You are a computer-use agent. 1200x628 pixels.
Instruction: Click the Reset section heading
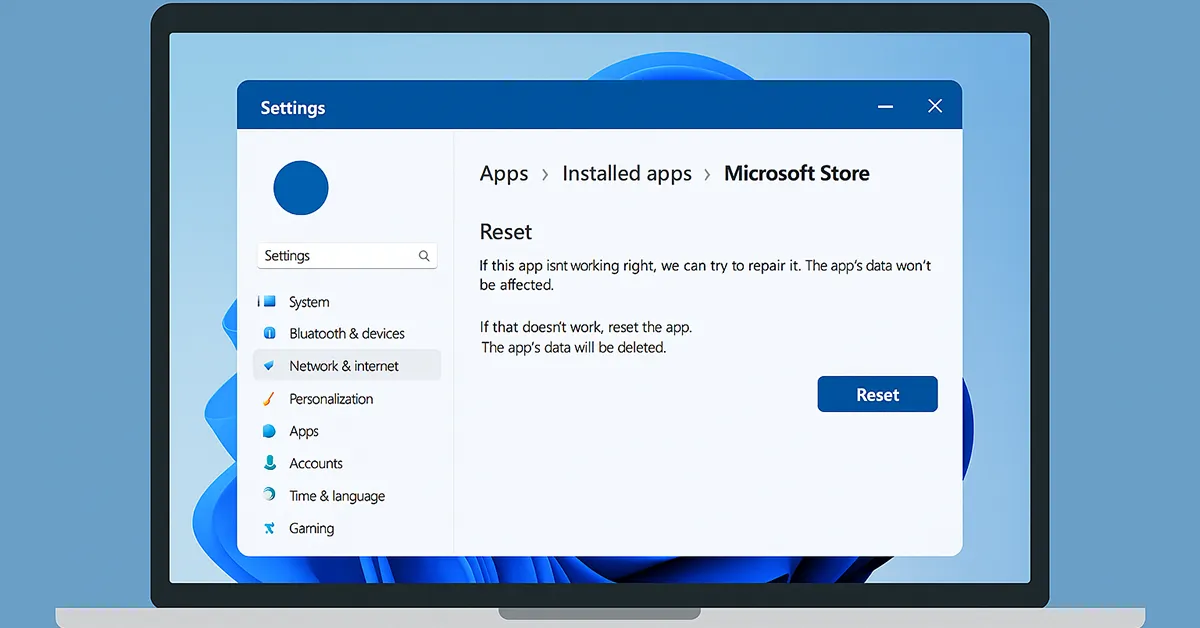(506, 232)
